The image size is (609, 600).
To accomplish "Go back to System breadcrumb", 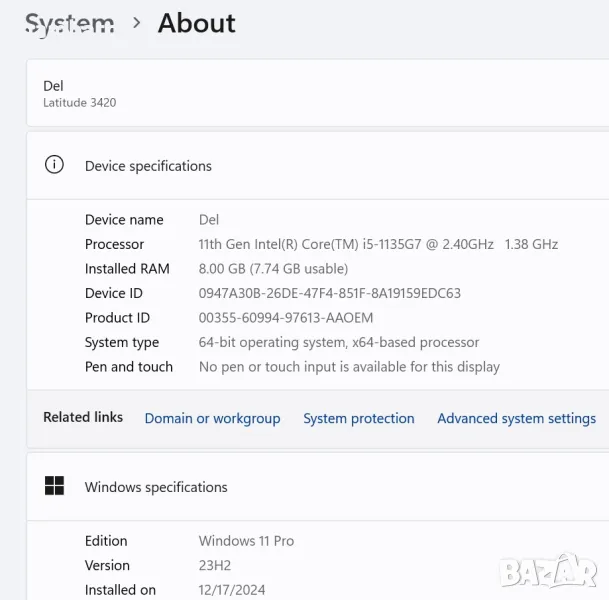I will [69, 23].
